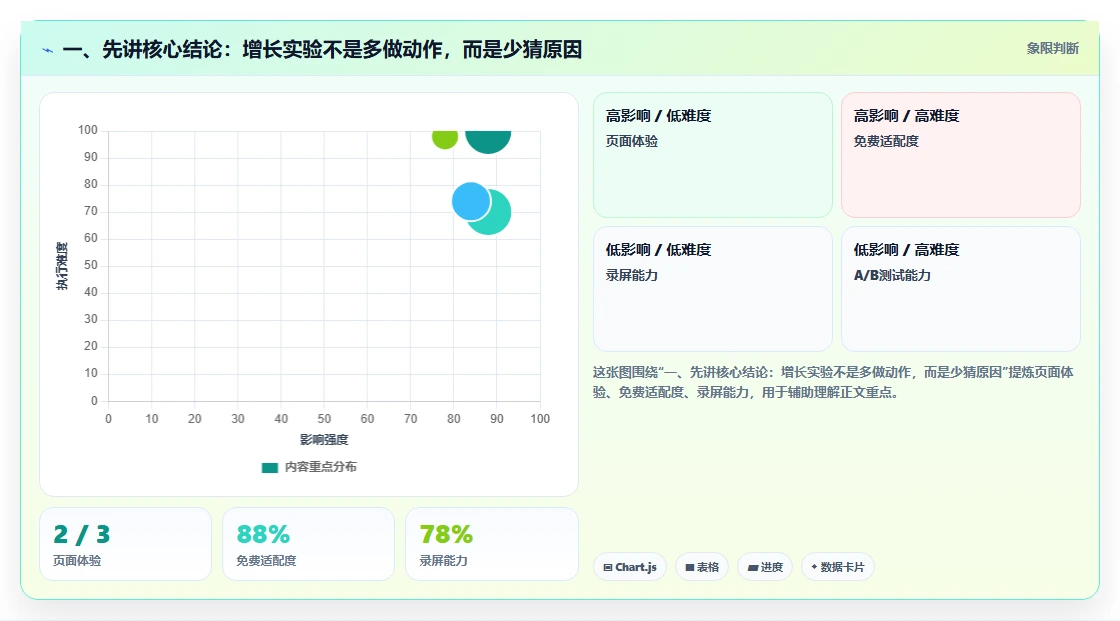Click the 88% value on 免费适配度 card
This screenshot has height=621, width=1120.
[263, 535]
